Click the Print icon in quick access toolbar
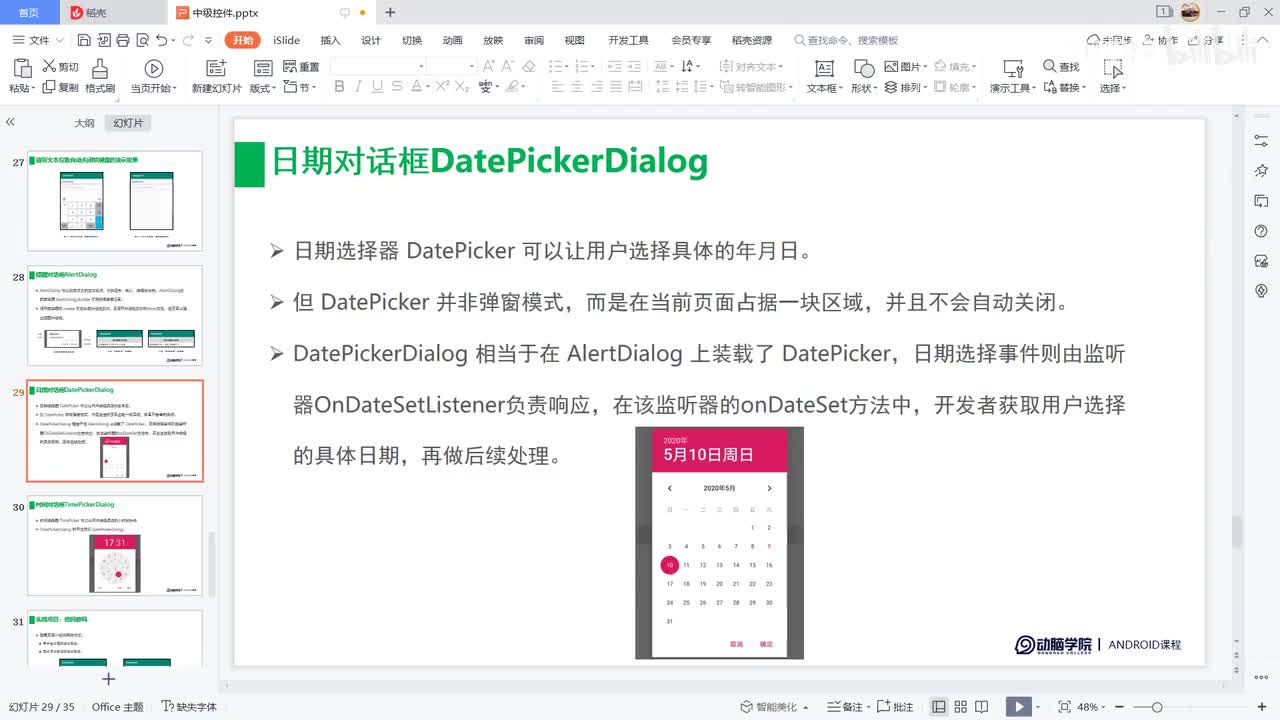Image resolution: width=1280 pixels, height=720 pixels. pyautogui.click(x=122, y=40)
